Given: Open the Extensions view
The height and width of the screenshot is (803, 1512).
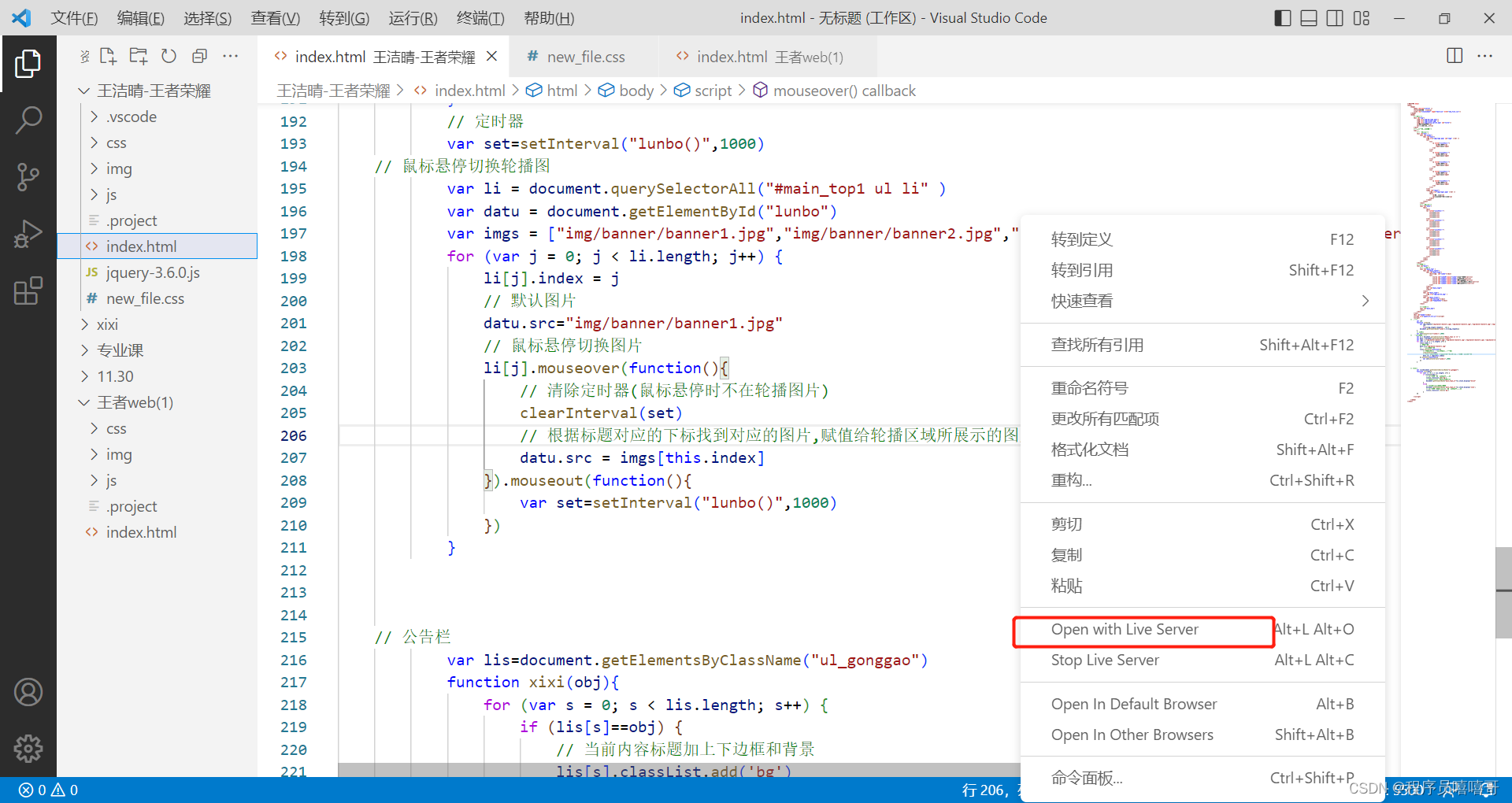Looking at the screenshot, I should (28, 290).
